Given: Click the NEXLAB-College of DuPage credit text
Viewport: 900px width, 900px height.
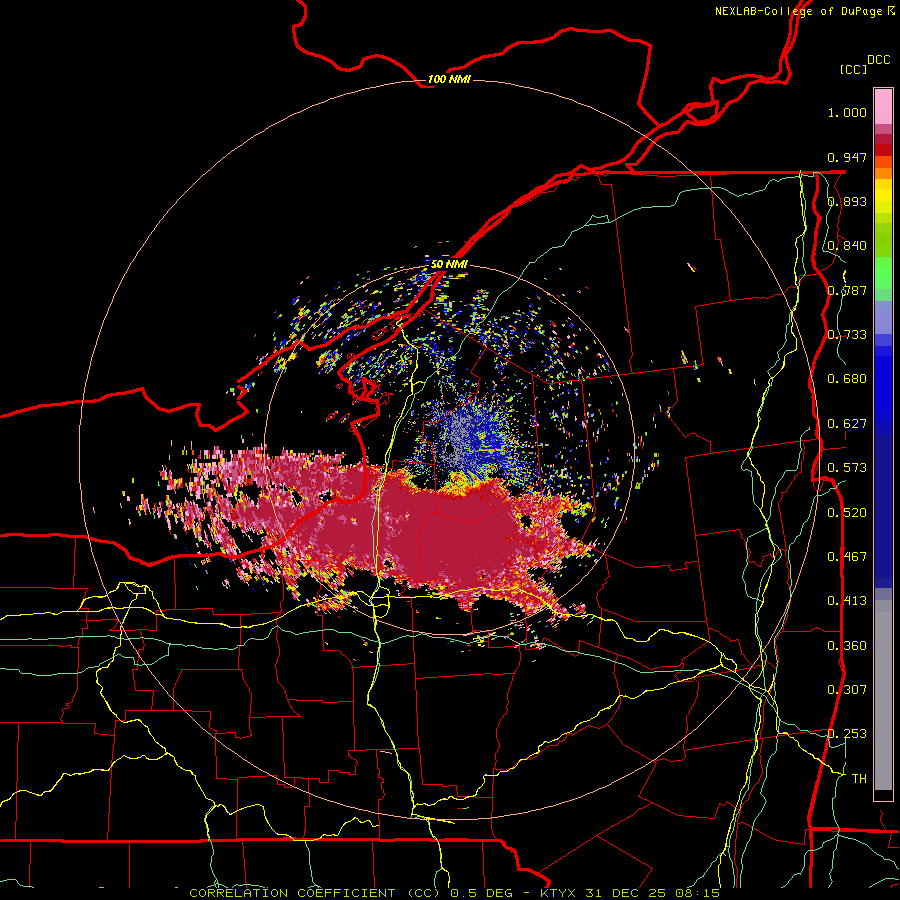Looking at the screenshot, I should [x=804, y=11].
